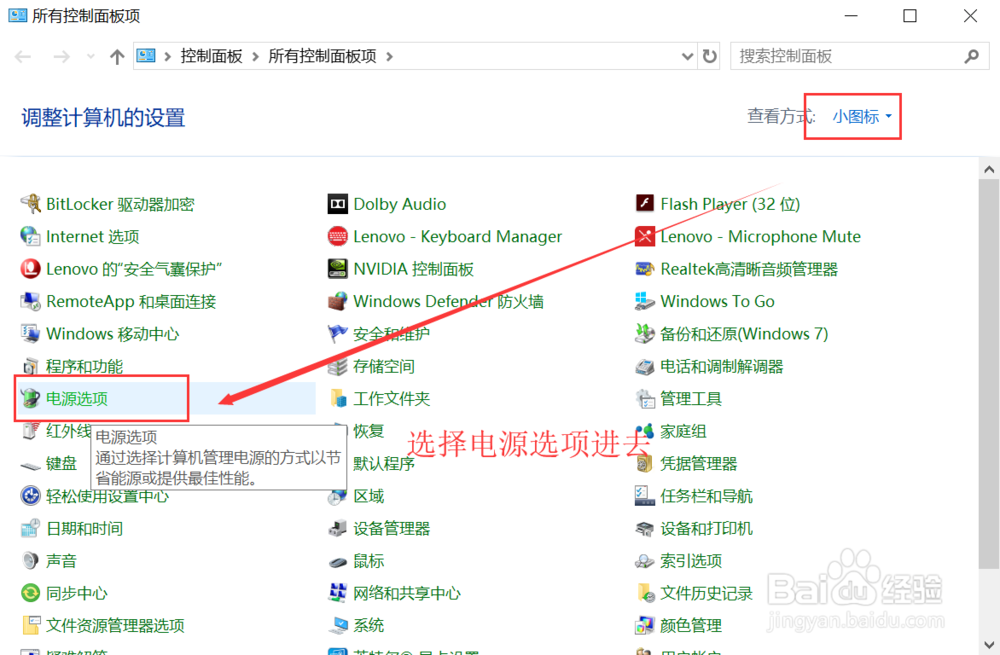This screenshot has height=655, width=1000.
Task: Click the 控制面板 breadcrumb
Action: 212,56
